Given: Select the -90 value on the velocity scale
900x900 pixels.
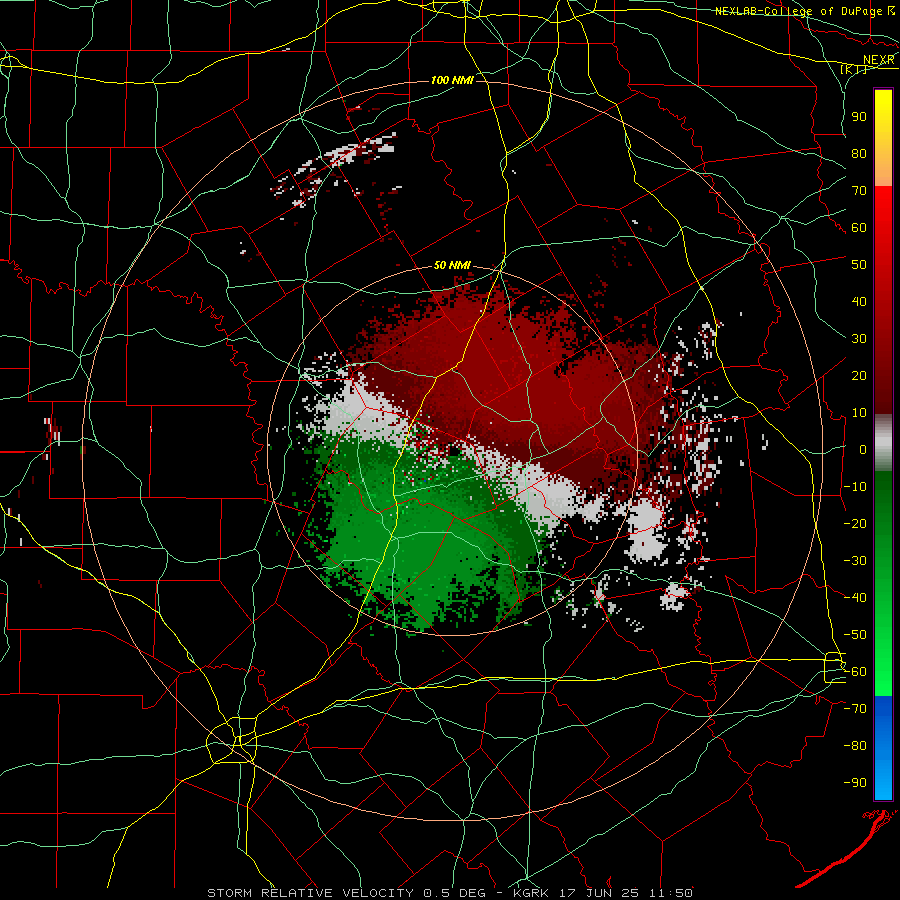Looking at the screenshot, I should pos(855,783).
